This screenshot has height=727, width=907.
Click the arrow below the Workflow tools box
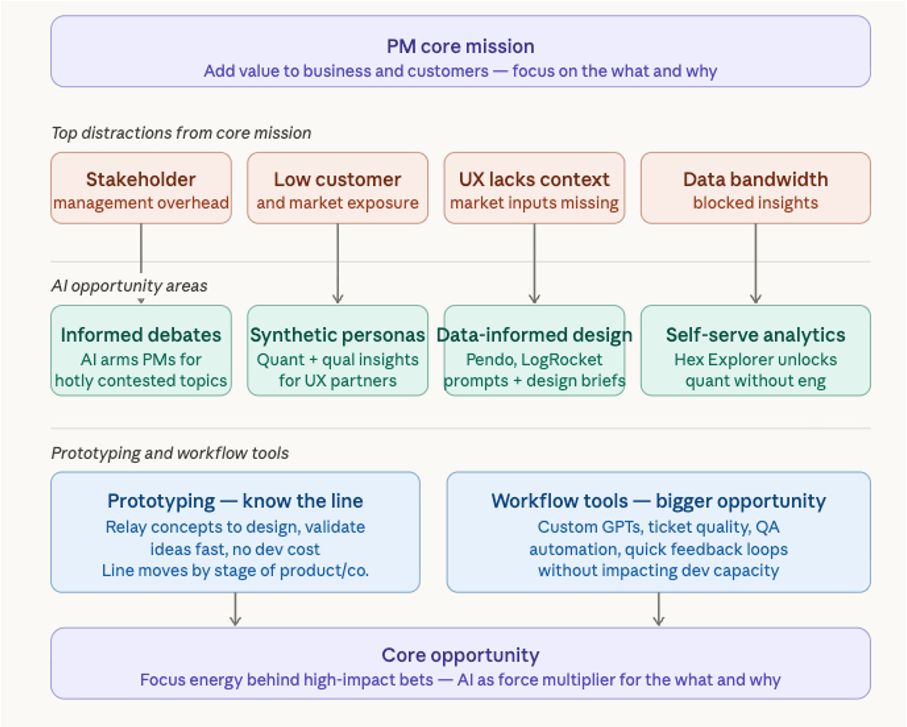coord(658,609)
